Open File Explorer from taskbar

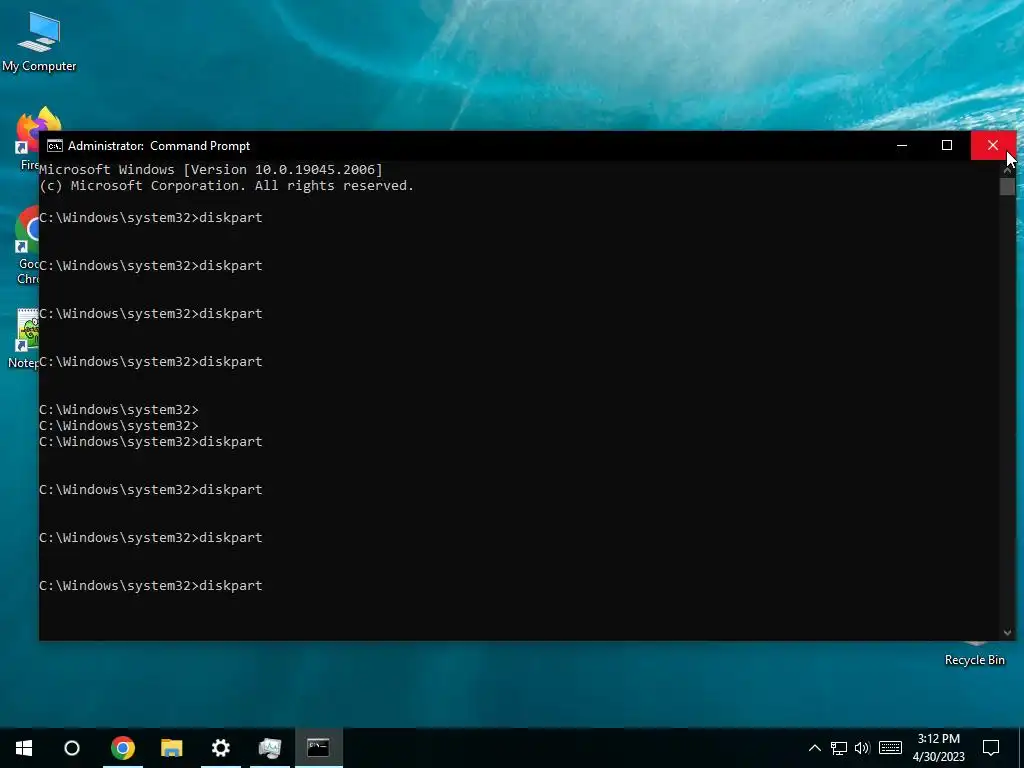(x=172, y=748)
